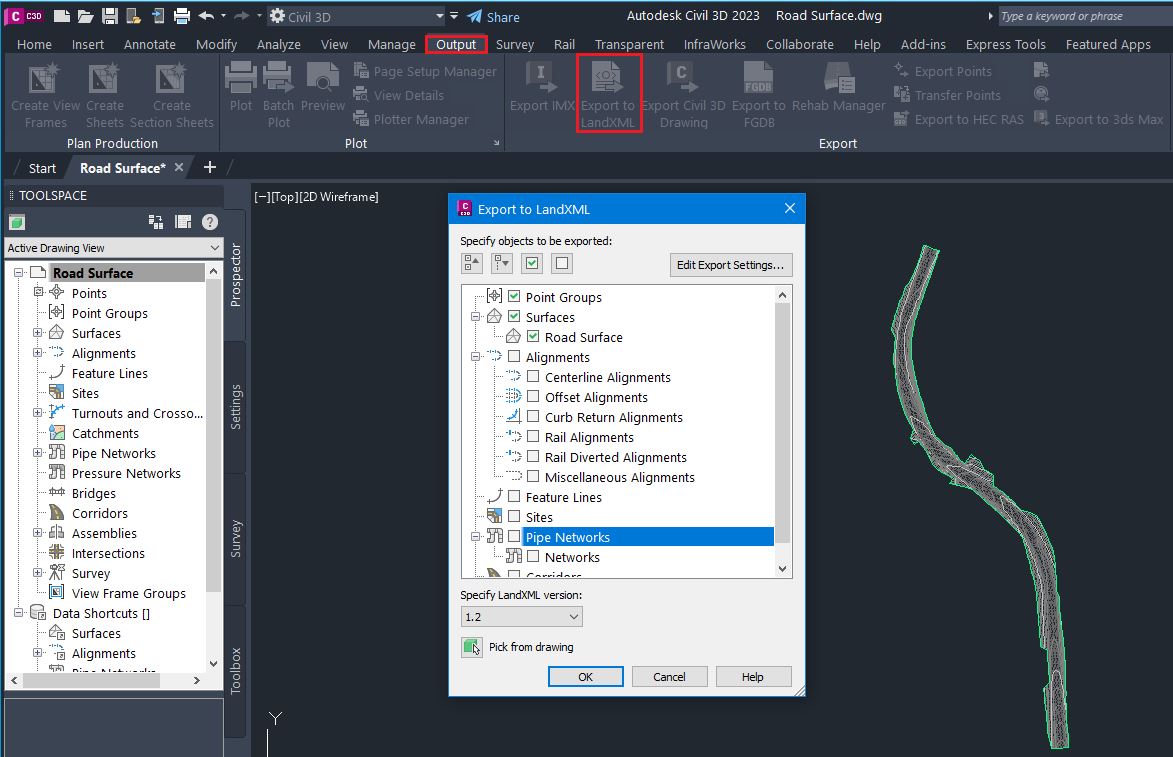Open the Active Drawing View dropdown
The width and height of the screenshot is (1173, 757).
click(x=114, y=248)
